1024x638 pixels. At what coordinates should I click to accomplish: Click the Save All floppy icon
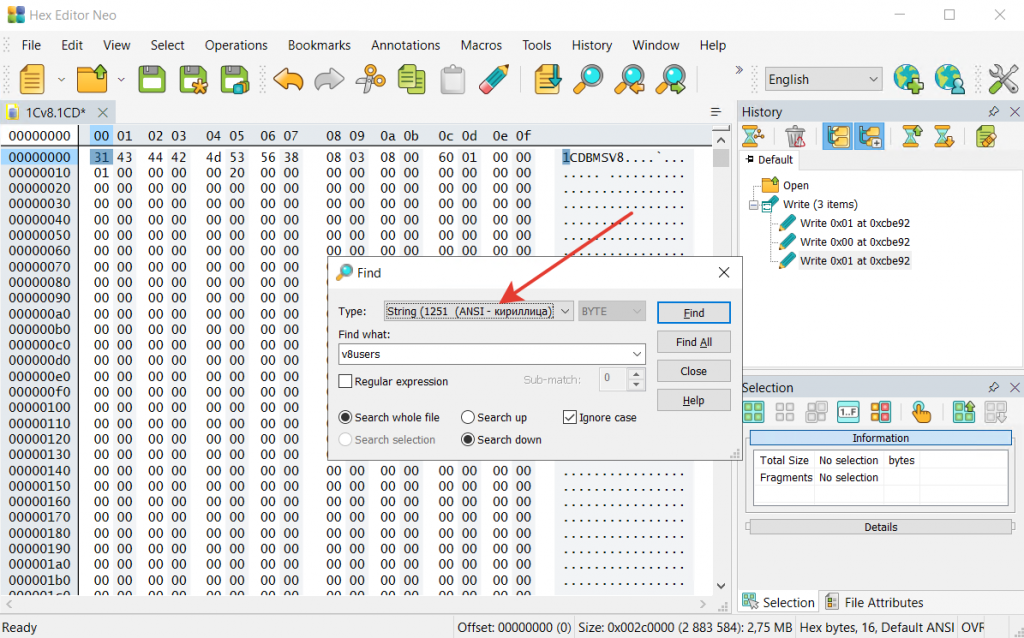pos(234,80)
